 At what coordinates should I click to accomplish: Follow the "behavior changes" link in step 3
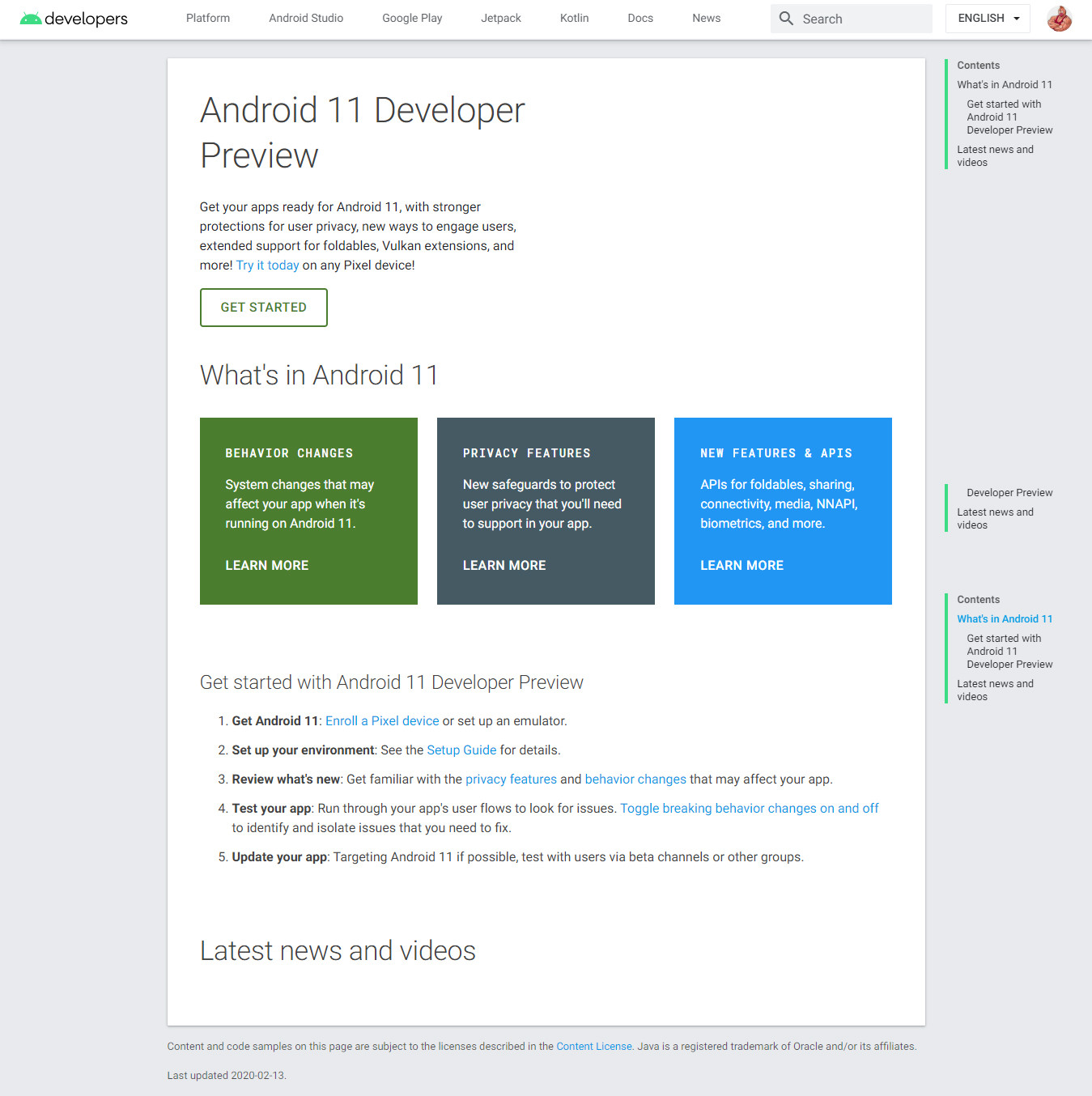635,780
